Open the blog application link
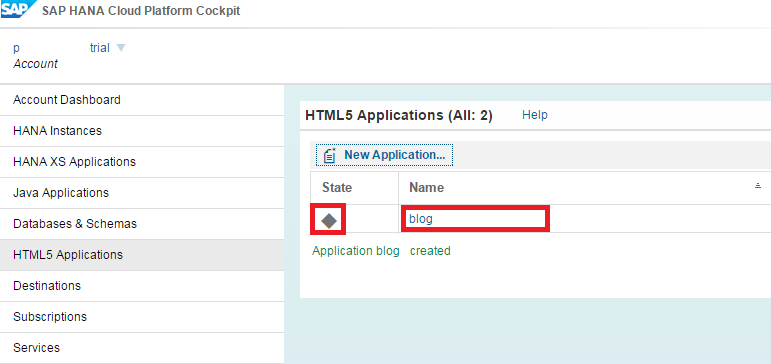Image resolution: width=771 pixels, height=364 pixels. click(421, 219)
